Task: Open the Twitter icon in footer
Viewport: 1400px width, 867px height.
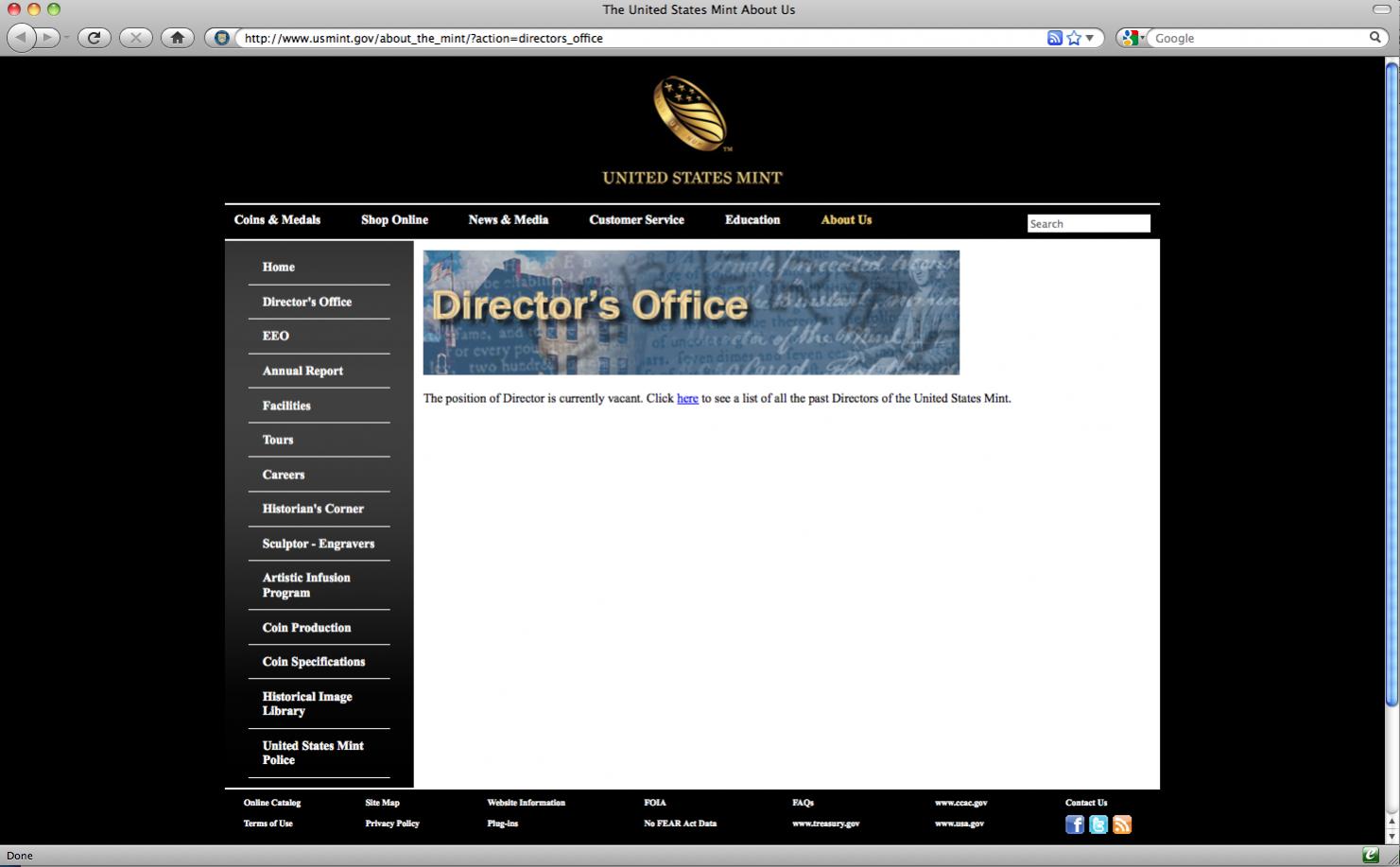Action: tap(1098, 824)
